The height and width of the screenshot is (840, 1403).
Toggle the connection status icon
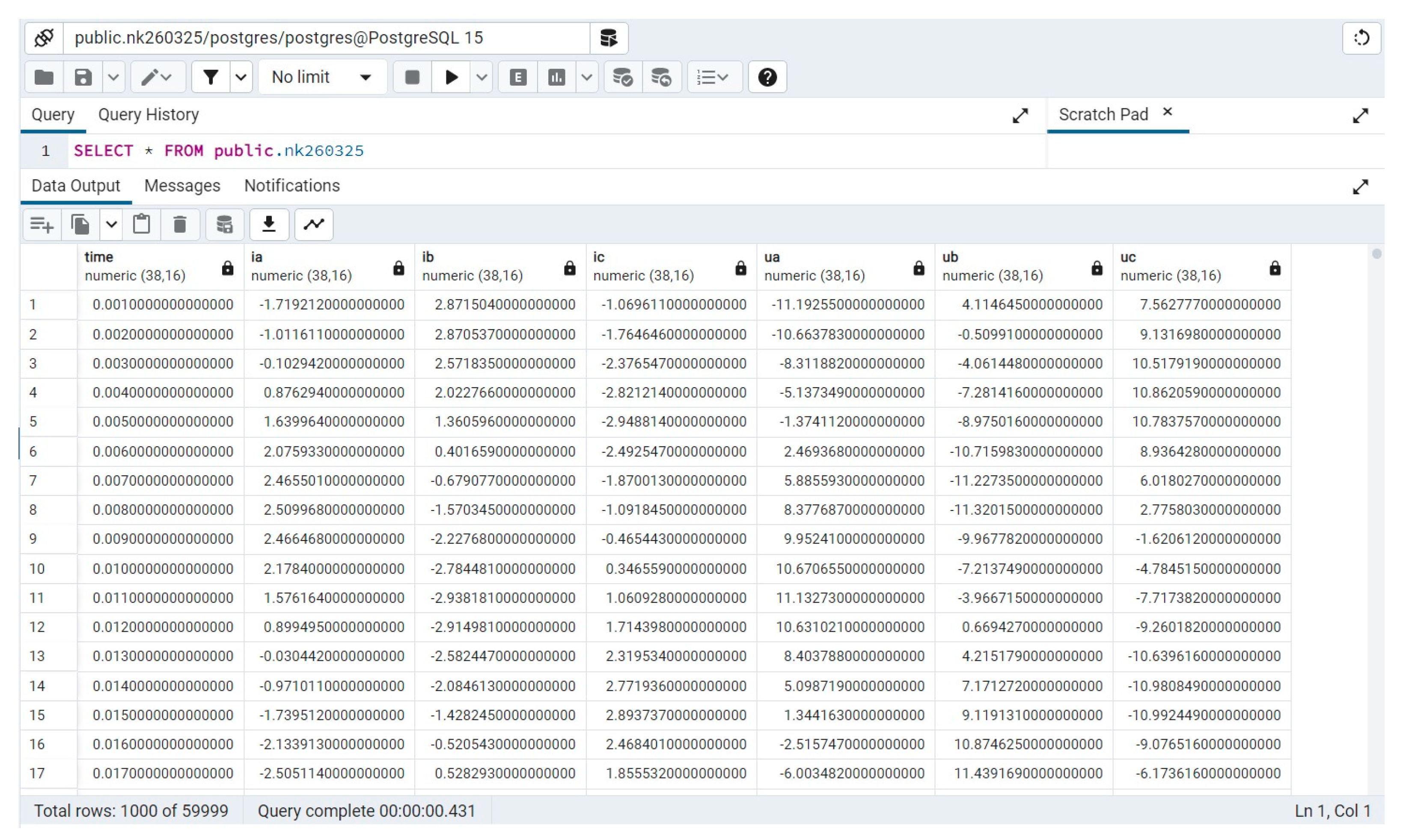pyautogui.click(x=44, y=38)
